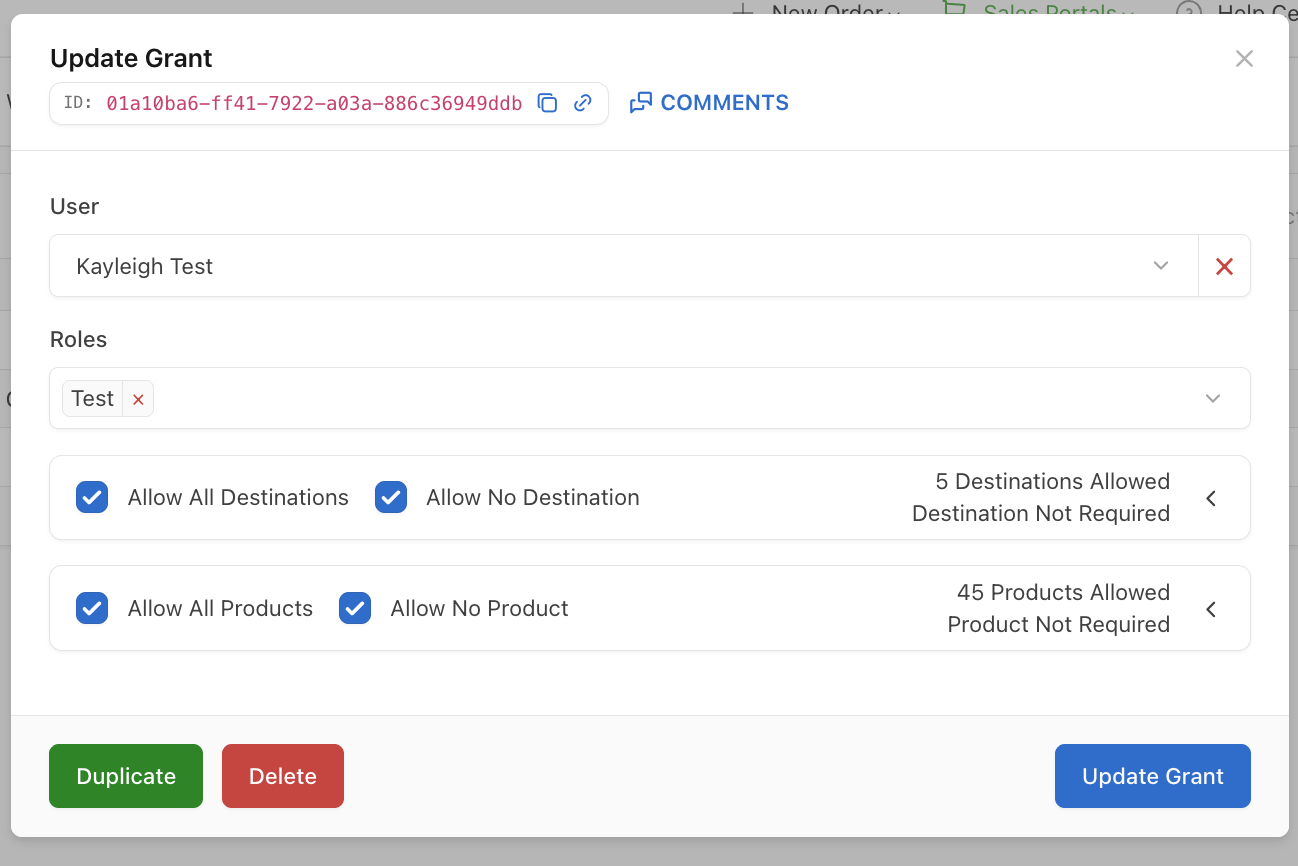Click the '5 Destinations Allowed' text
Viewport: 1298px width, 866px height.
[x=1052, y=481]
